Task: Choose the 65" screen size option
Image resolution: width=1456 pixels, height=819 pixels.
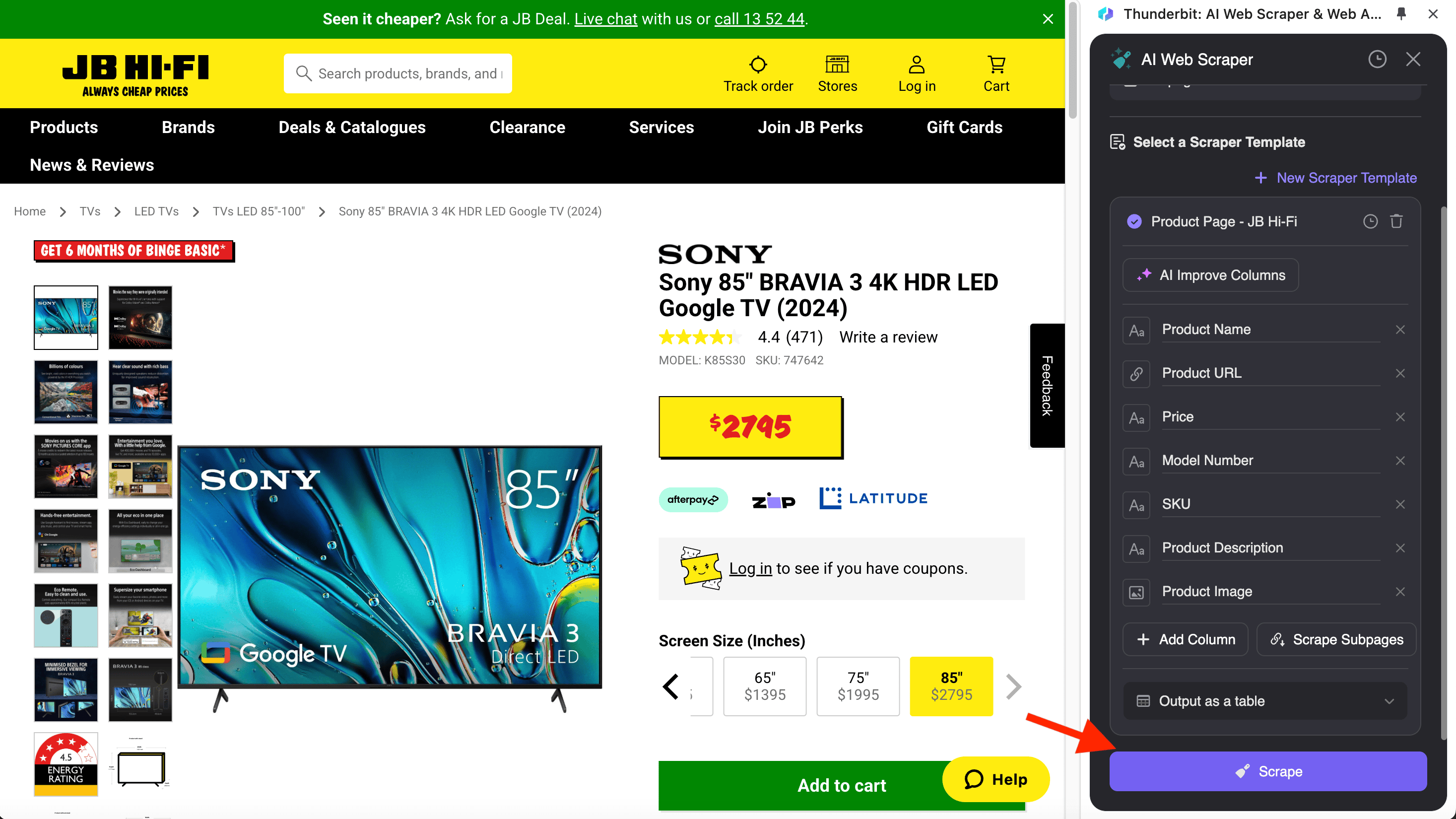Action: [764, 686]
